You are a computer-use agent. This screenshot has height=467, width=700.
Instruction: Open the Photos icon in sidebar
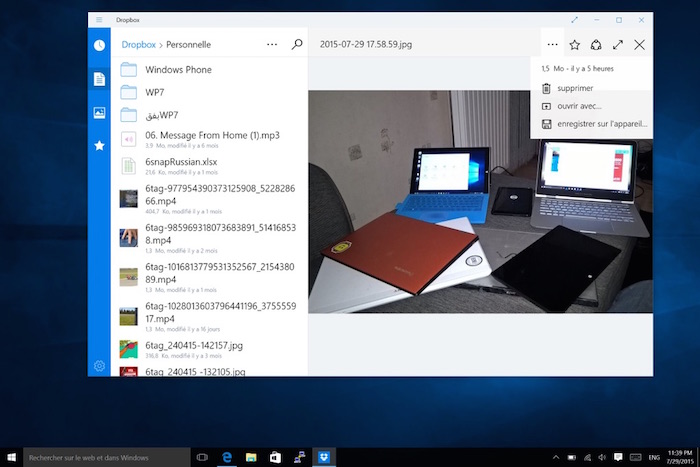(100, 112)
